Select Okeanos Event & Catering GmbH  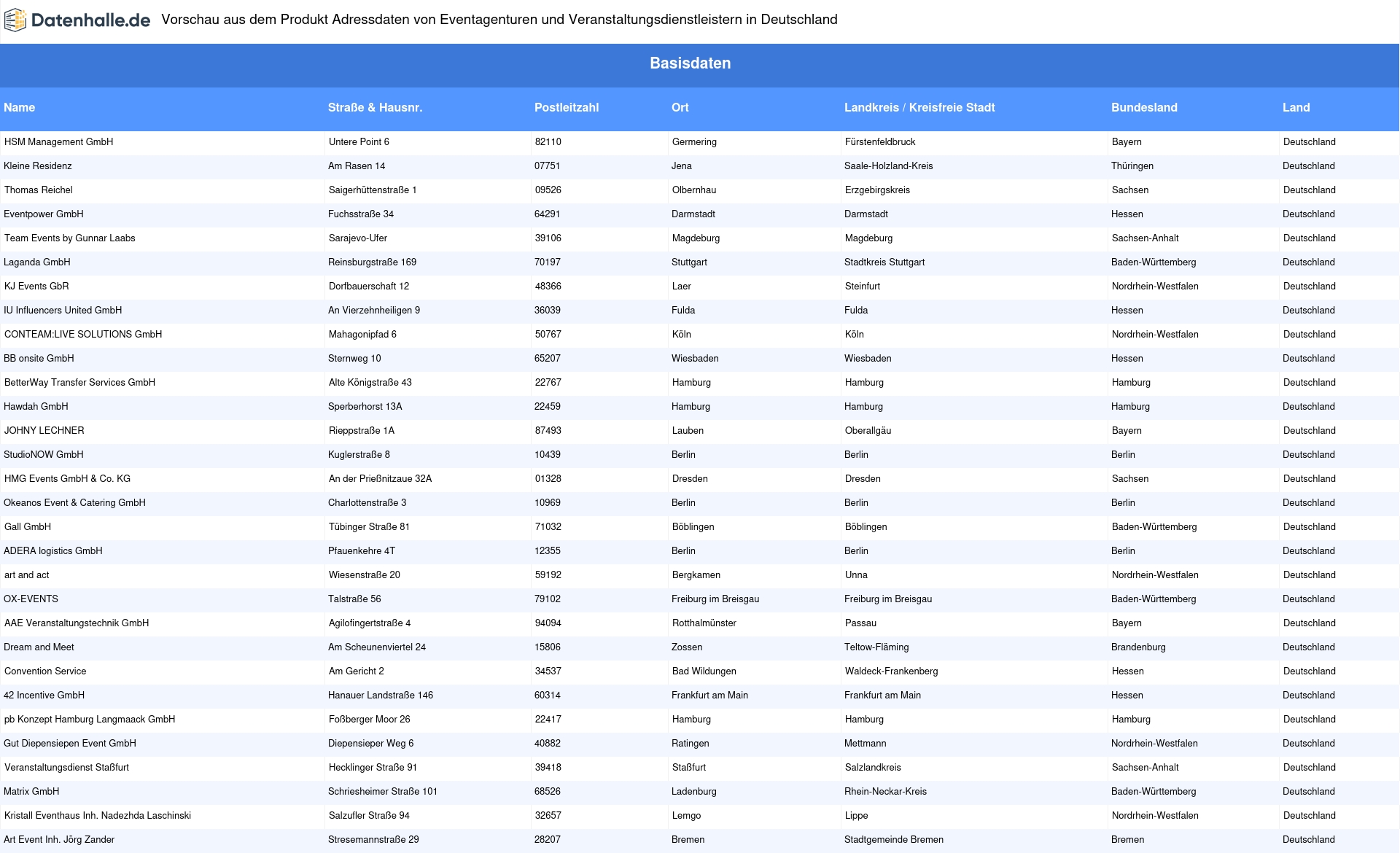[x=74, y=503]
